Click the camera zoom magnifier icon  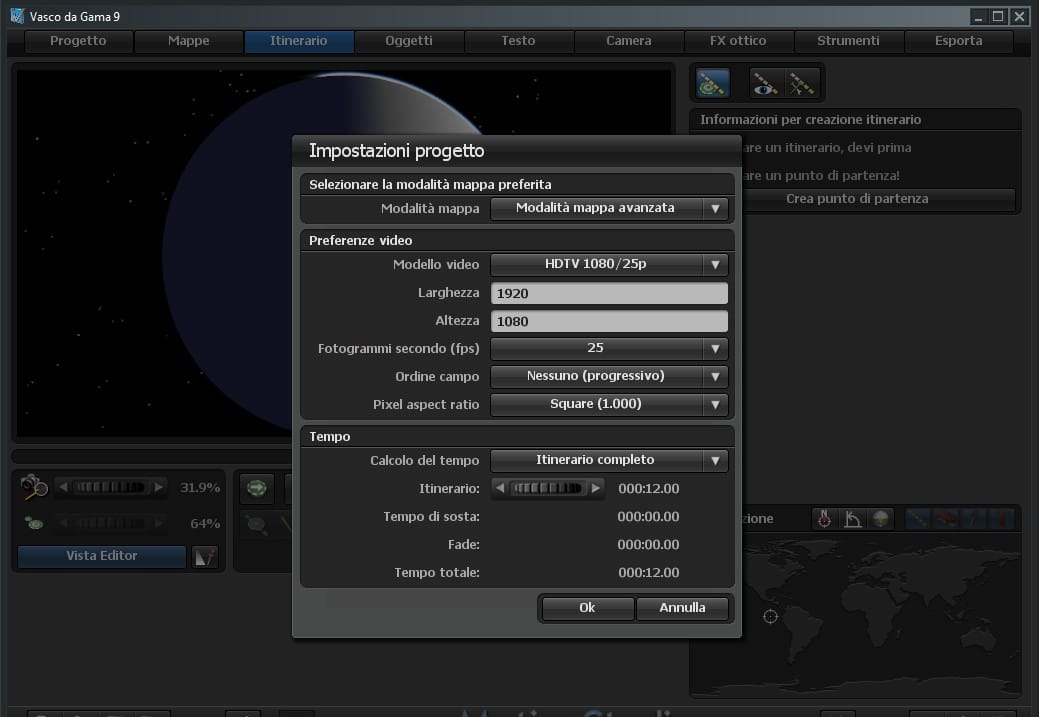34,487
